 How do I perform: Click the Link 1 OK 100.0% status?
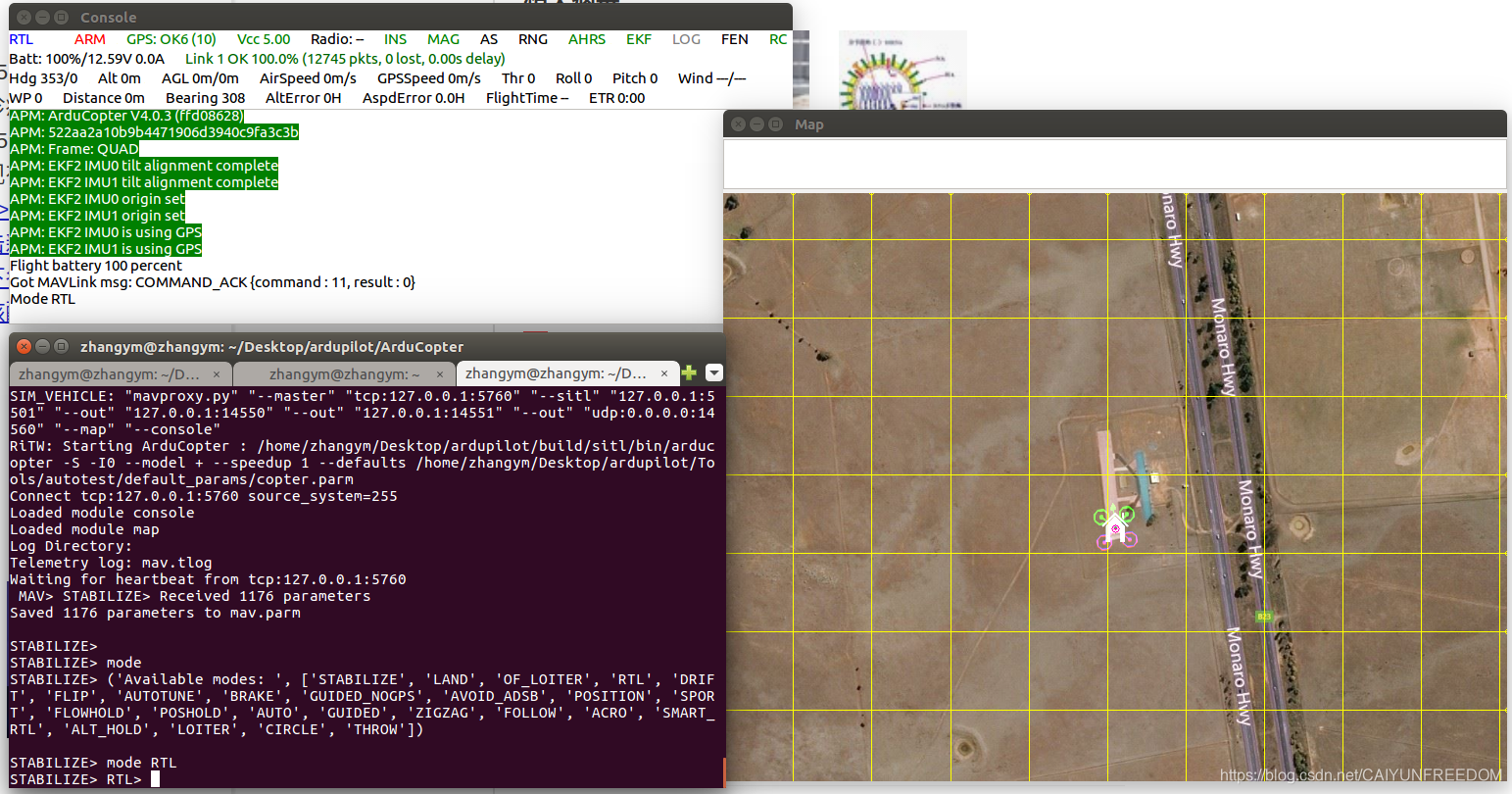click(x=345, y=59)
